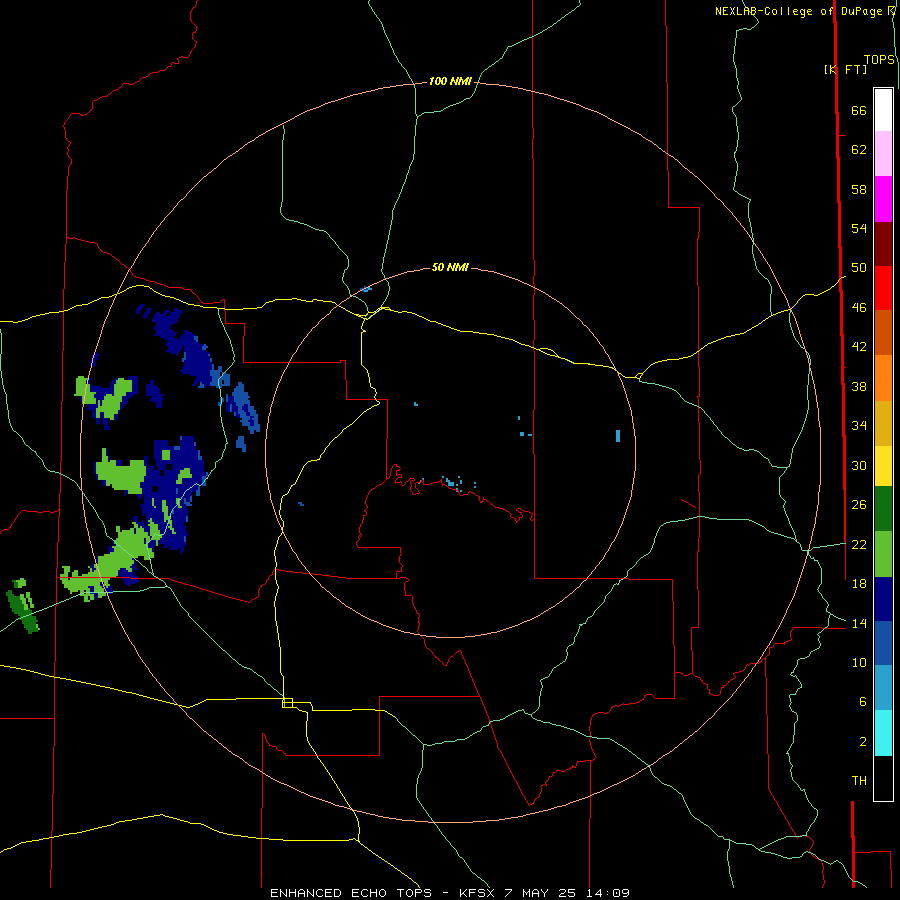Viewport: 900px width, 900px height.
Task: Click the TOPS legend title
Action: coord(879,60)
